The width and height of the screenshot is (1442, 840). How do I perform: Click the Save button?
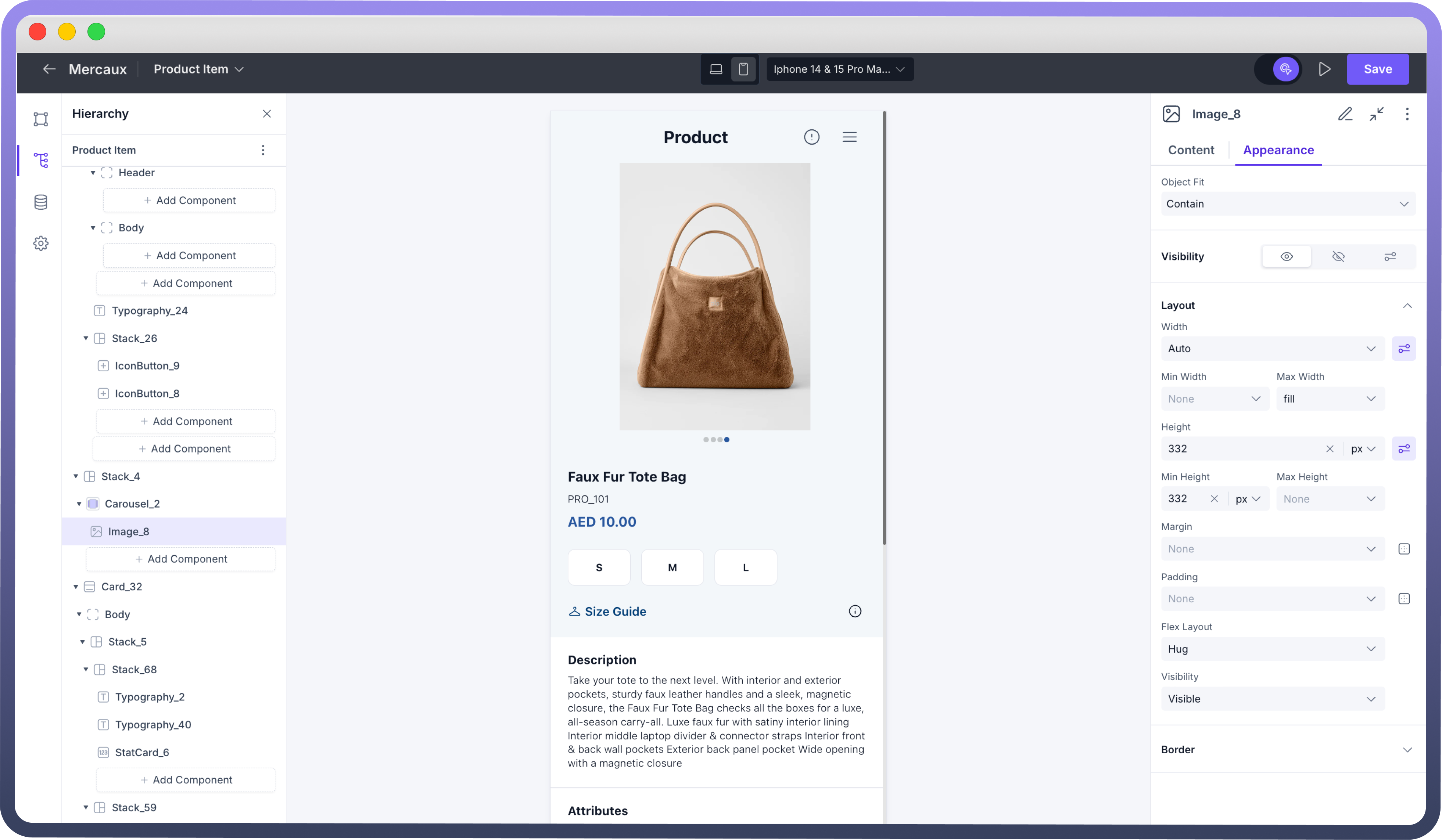click(1377, 69)
